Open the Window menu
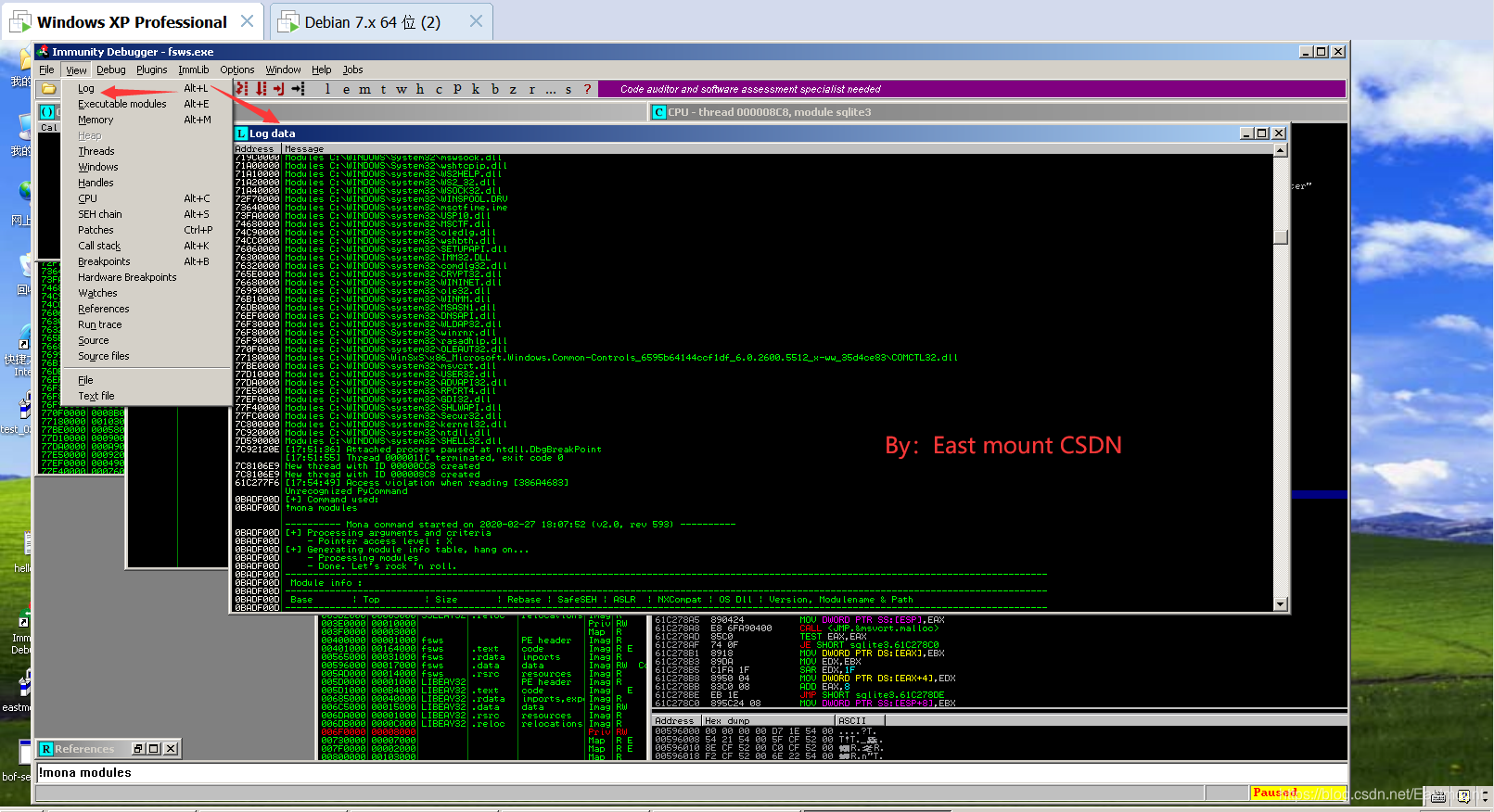The image size is (1494, 812). tap(283, 70)
